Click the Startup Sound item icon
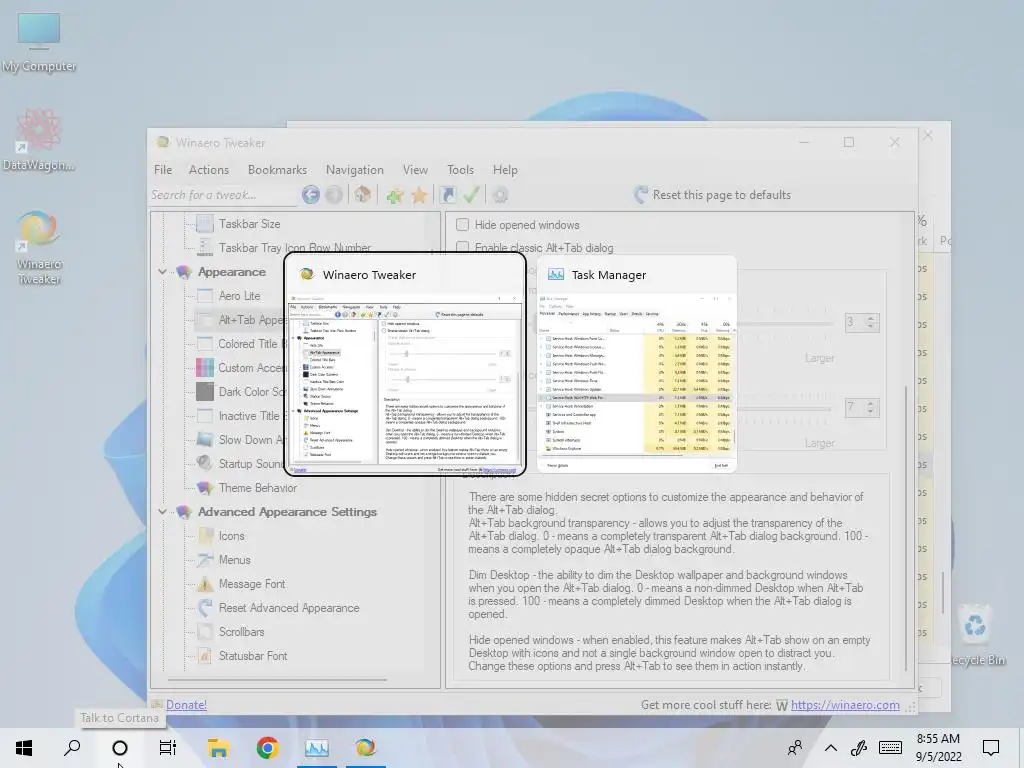The image size is (1024, 768). point(205,464)
